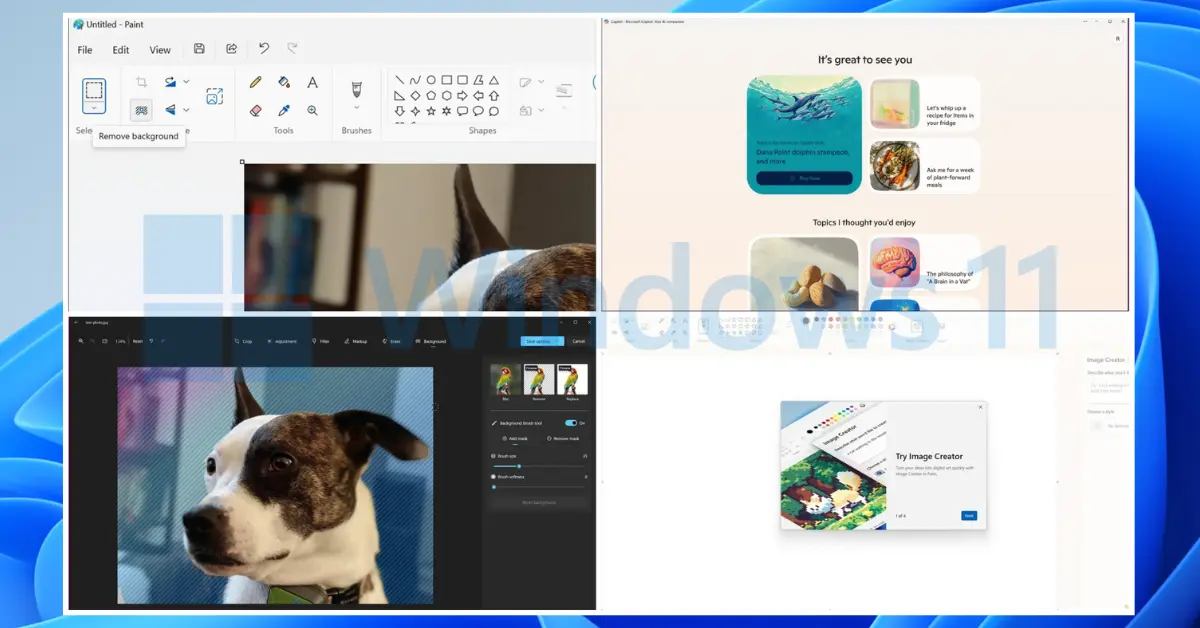Select the Text tool in Paint

(x=313, y=82)
